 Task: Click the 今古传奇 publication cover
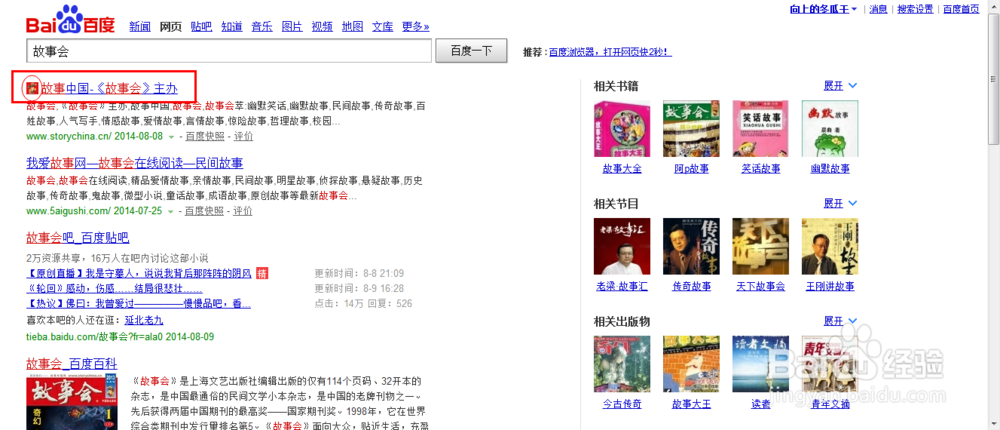click(622, 364)
